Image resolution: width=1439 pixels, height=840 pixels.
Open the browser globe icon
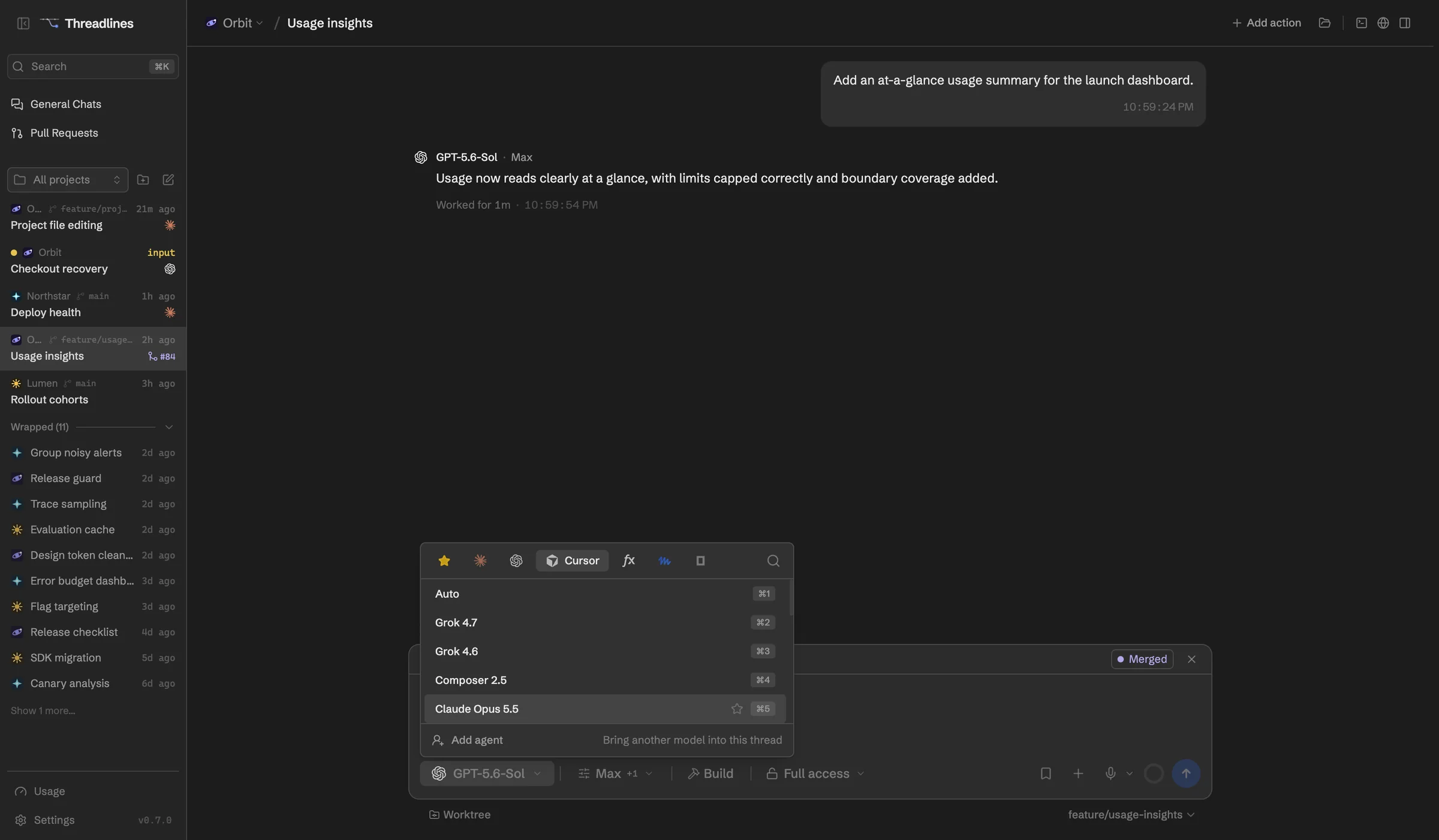pos(1383,23)
